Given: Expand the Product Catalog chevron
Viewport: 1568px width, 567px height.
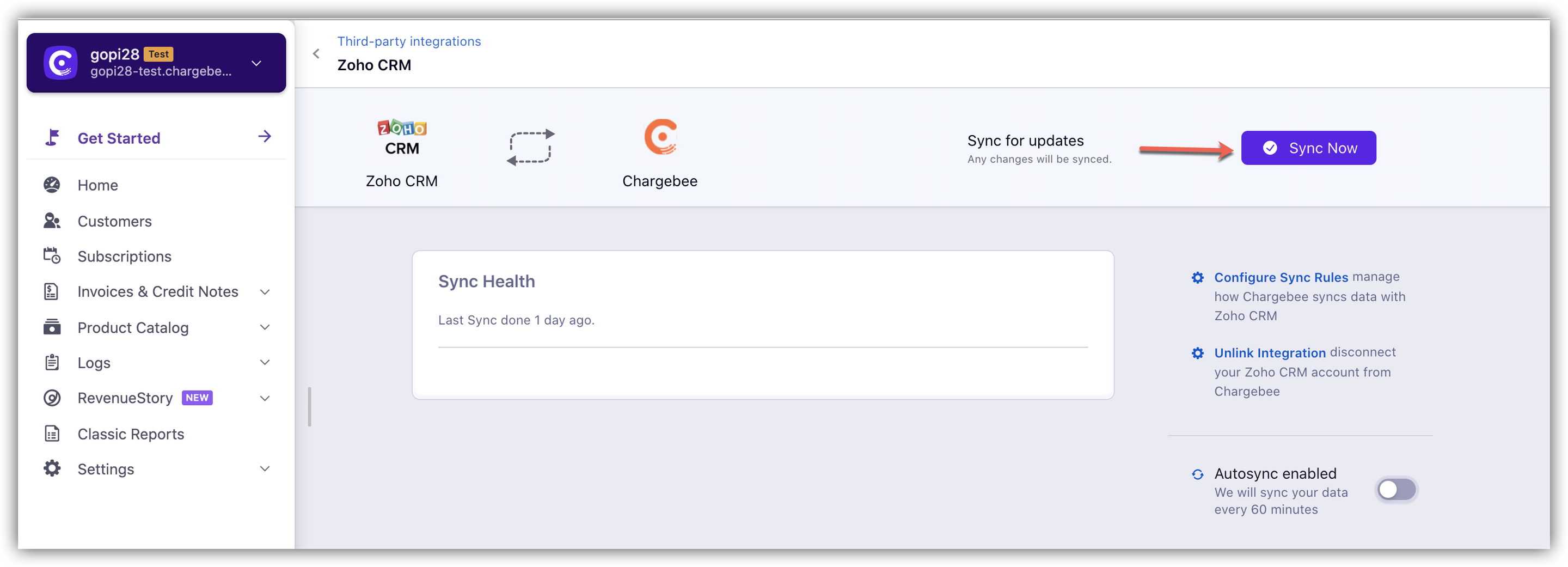Looking at the screenshot, I should pos(265,328).
